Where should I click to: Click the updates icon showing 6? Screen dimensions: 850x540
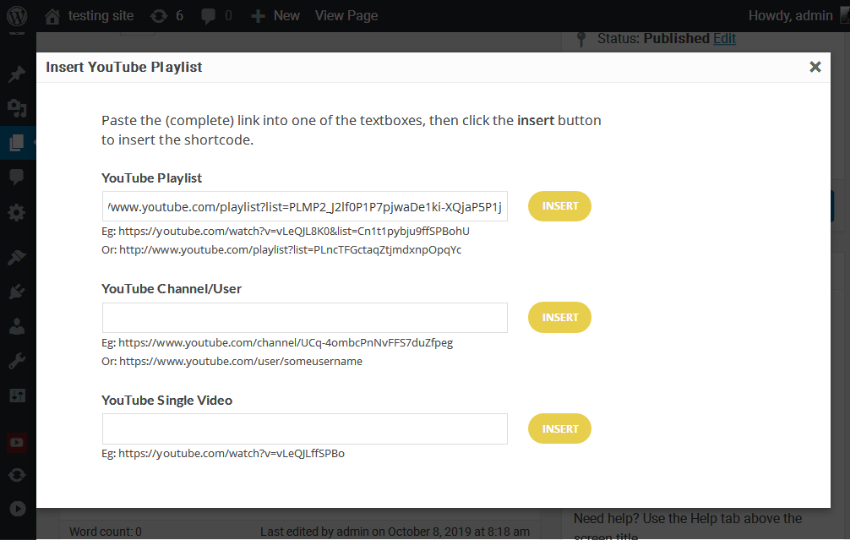[x=166, y=16]
